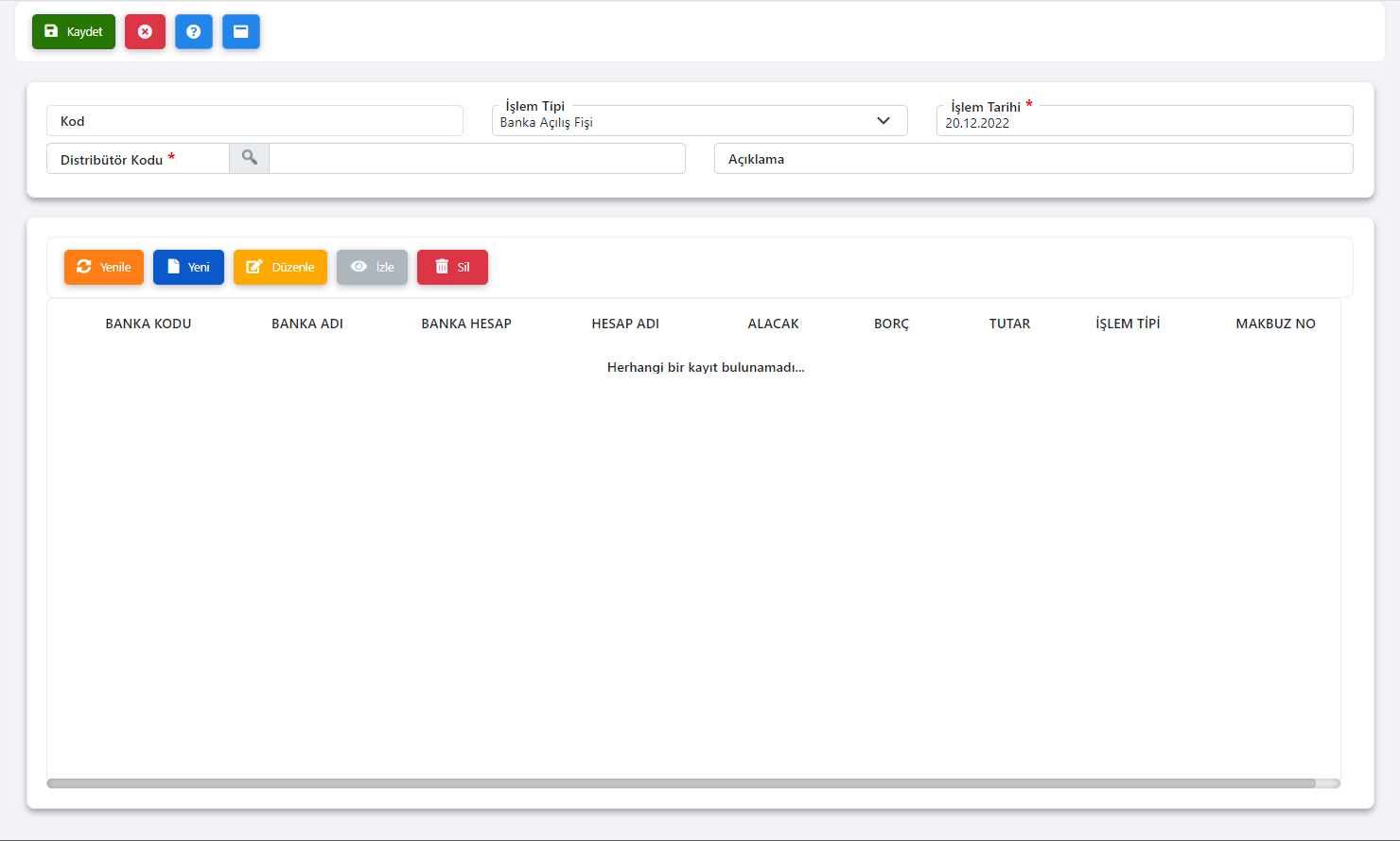Refresh the list with the Yenile button

(x=104, y=267)
